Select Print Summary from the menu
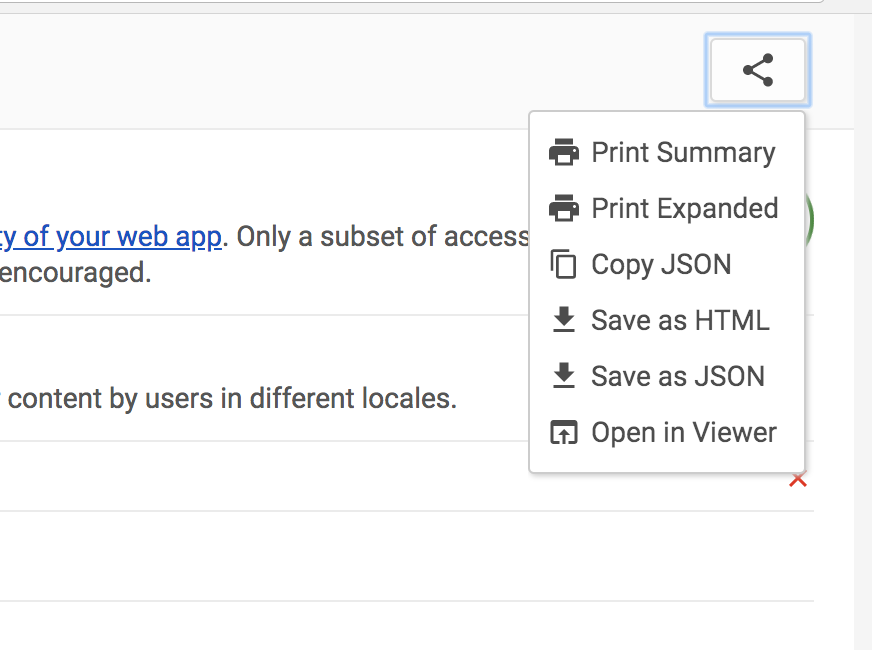 pos(683,153)
